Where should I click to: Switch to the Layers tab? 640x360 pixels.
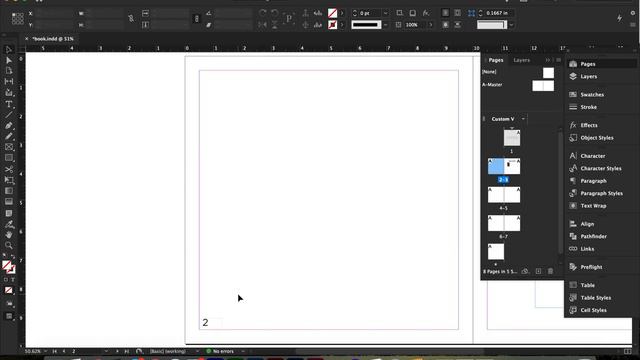click(522, 60)
